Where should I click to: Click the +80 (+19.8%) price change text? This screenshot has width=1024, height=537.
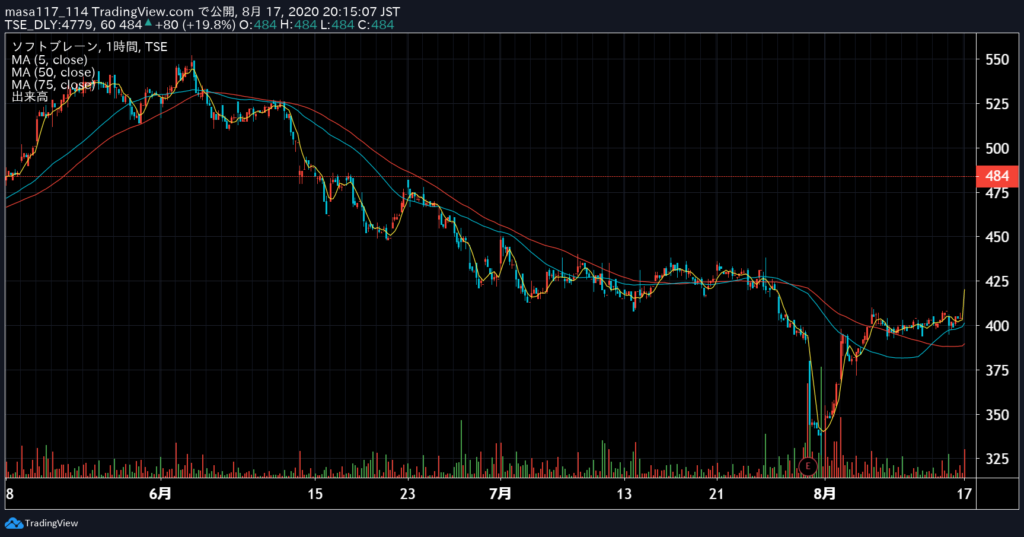(x=195, y=25)
